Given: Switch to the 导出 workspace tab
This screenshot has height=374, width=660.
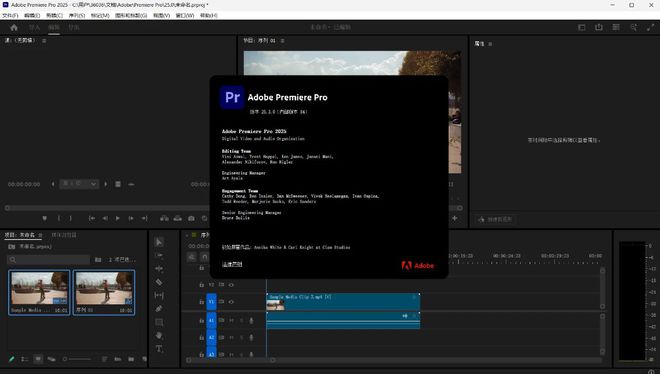Looking at the screenshot, I should [x=74, y=27].
